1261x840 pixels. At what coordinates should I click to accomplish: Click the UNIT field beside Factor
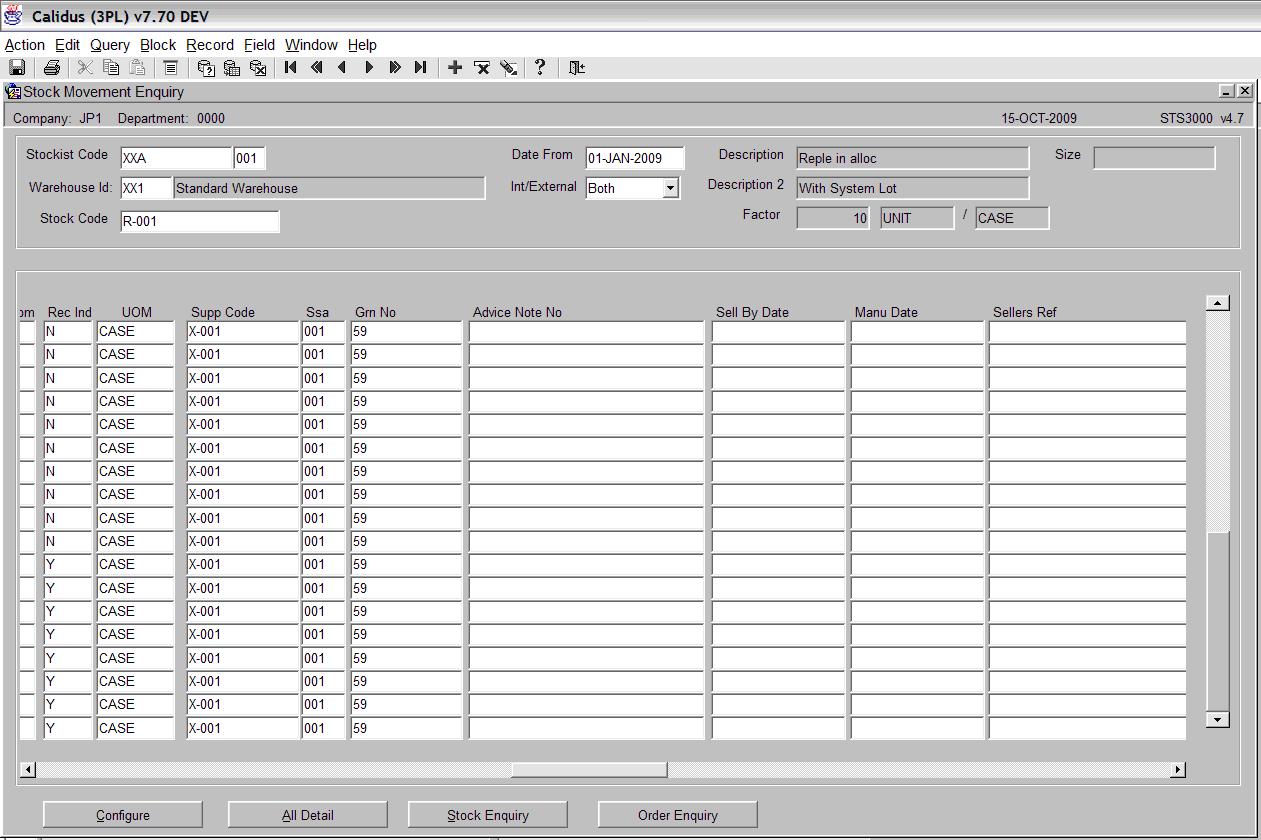click(x=917, y=218)
